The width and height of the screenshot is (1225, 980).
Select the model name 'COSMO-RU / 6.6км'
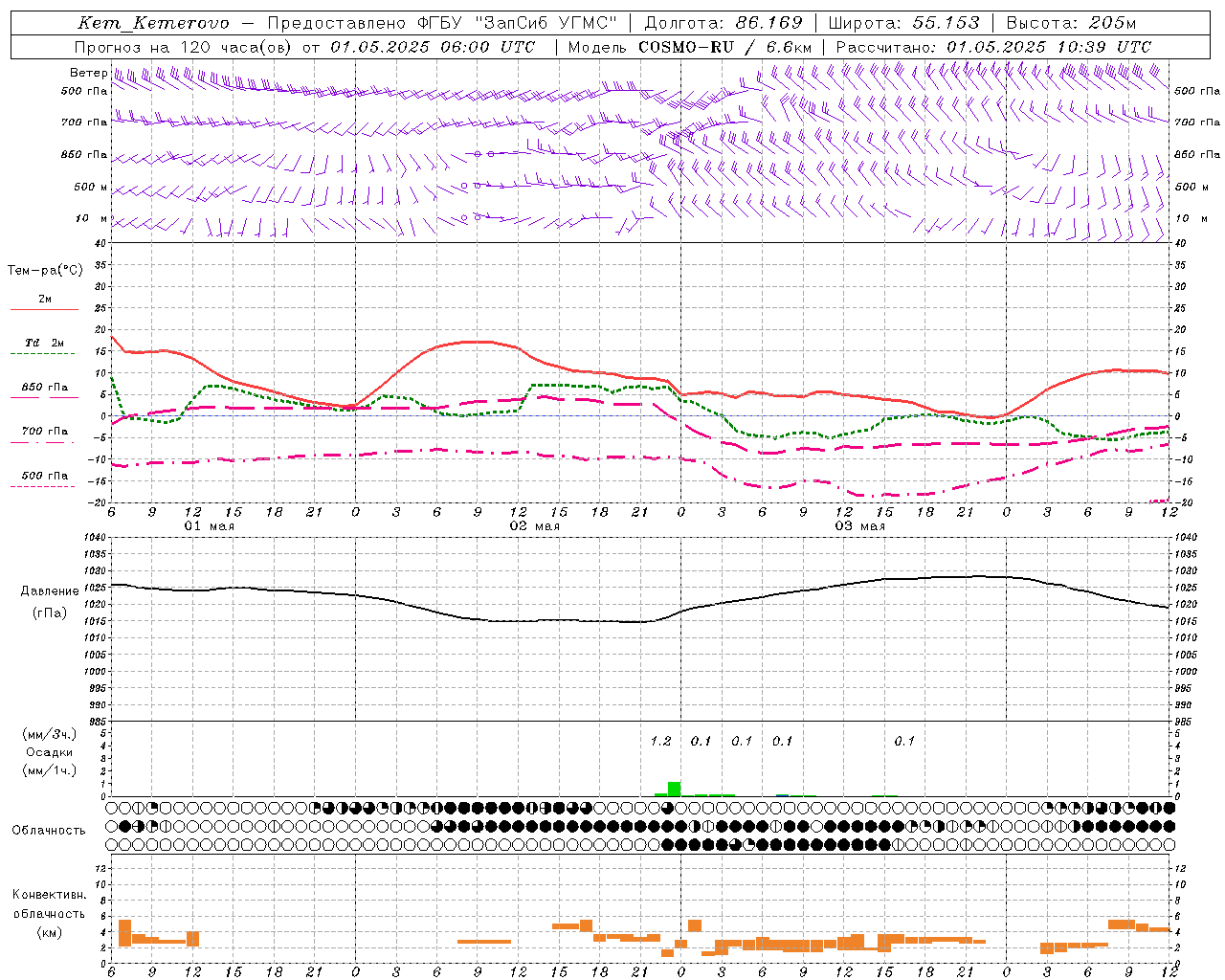[724, 47]
